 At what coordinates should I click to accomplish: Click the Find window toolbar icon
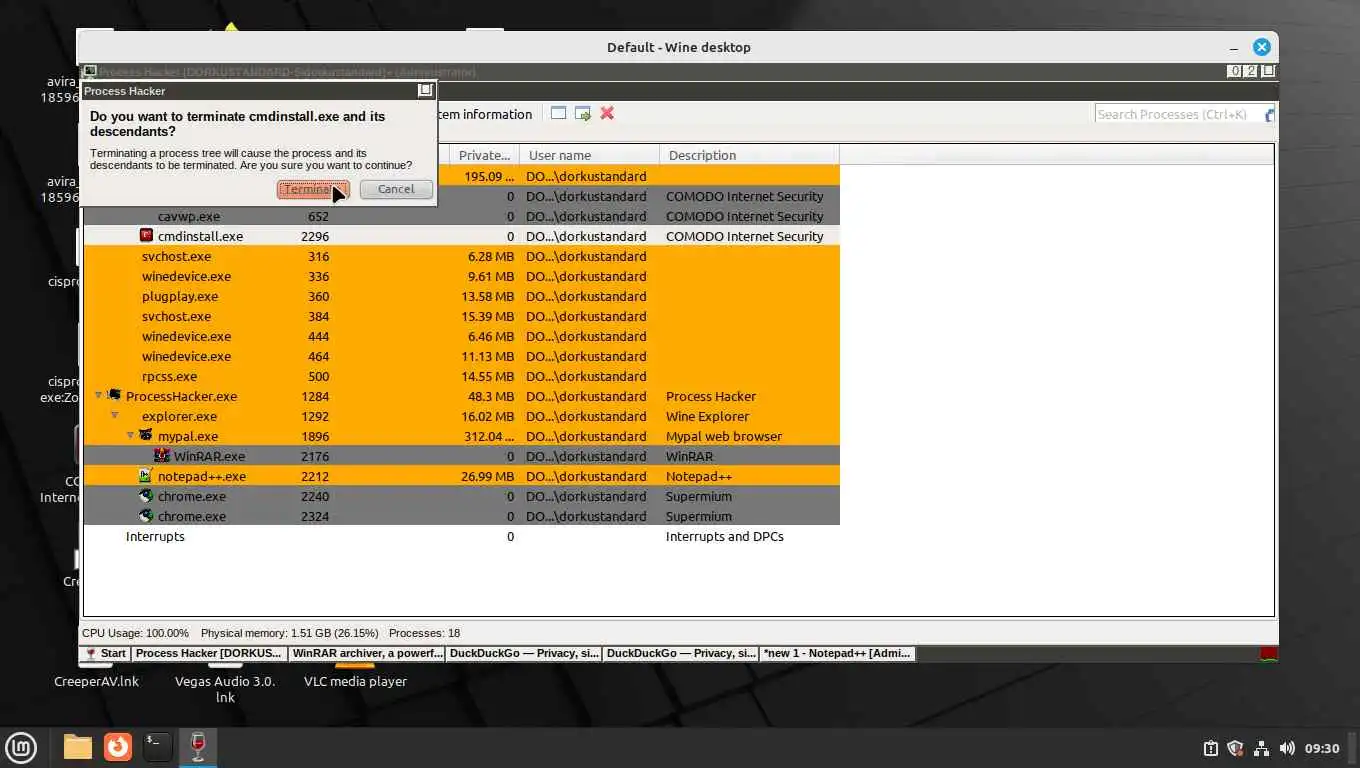(x=558, y=114)
